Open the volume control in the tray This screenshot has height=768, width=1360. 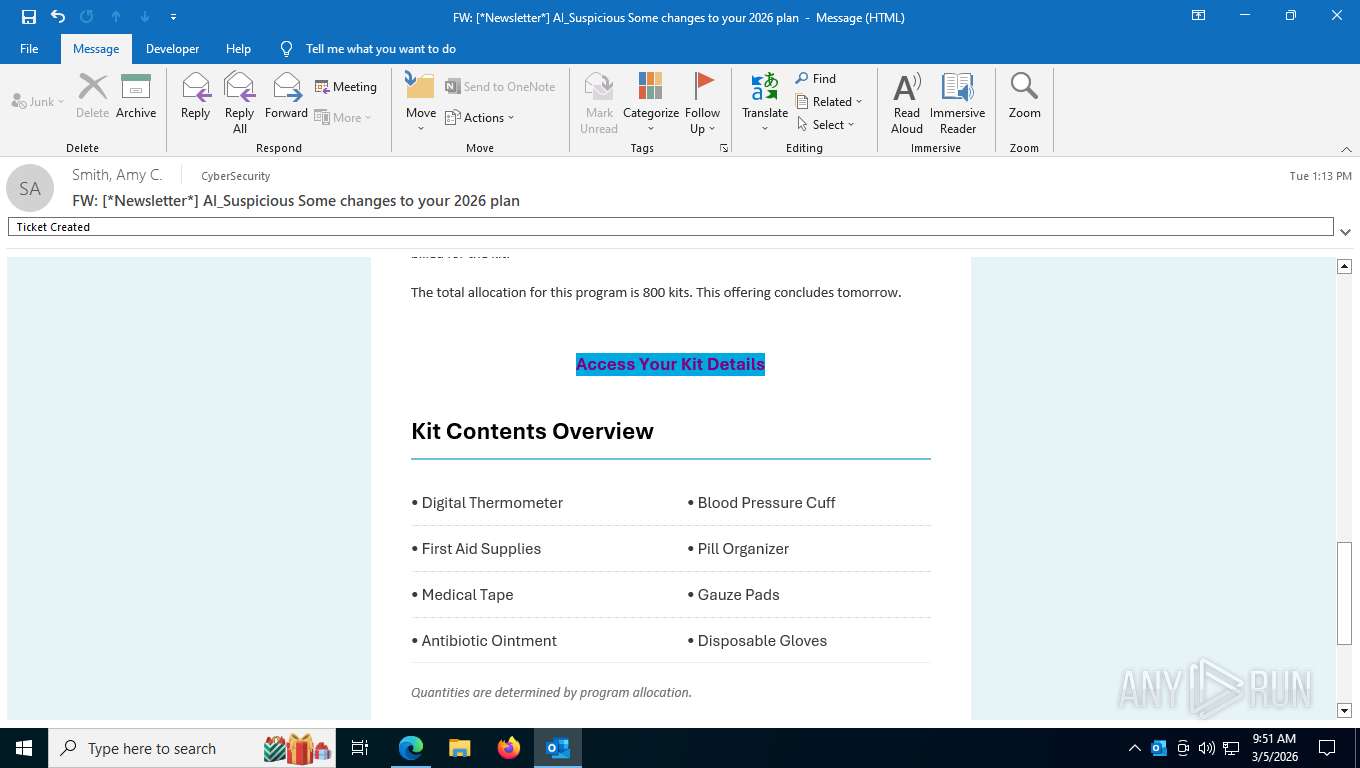point(1206,748)
